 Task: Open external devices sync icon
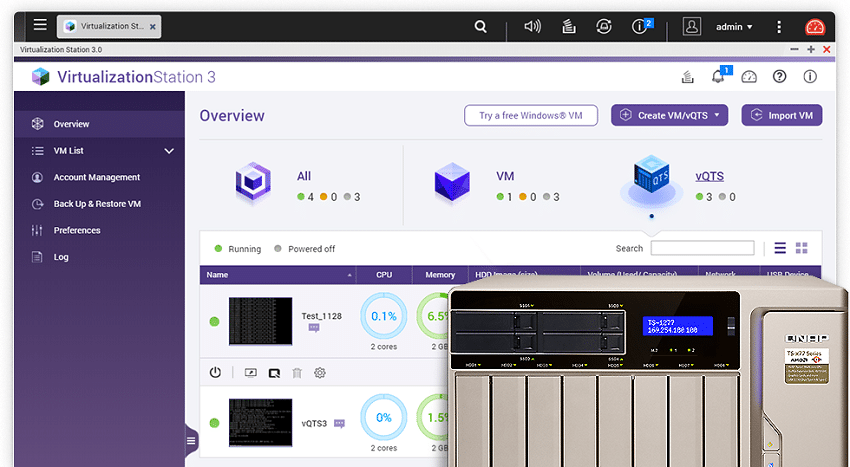(604, 27)
